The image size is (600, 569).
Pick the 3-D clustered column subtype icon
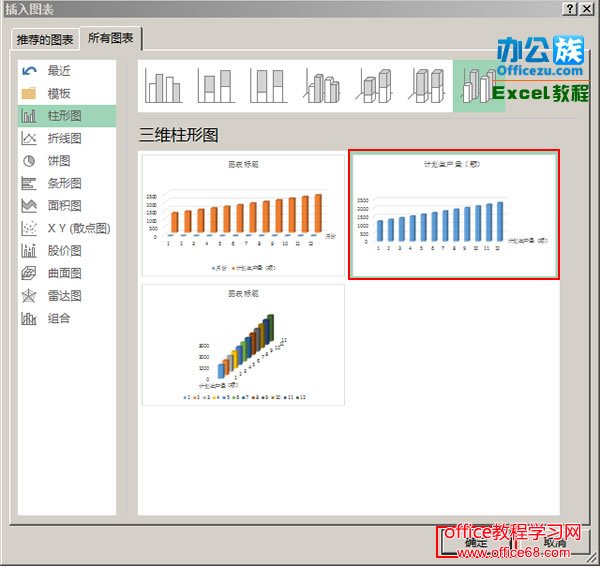[321, 86]
